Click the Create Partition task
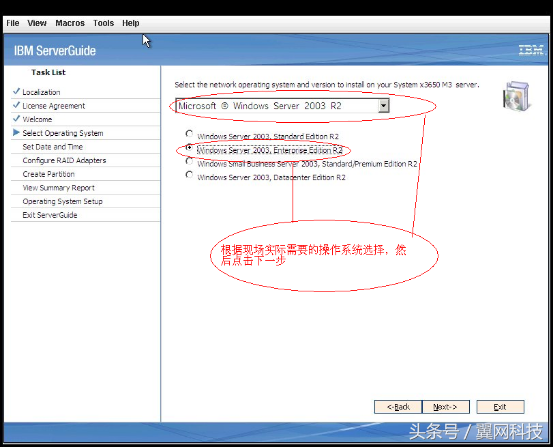The width and height of the screenshot is (554, 447). (49, 174)
